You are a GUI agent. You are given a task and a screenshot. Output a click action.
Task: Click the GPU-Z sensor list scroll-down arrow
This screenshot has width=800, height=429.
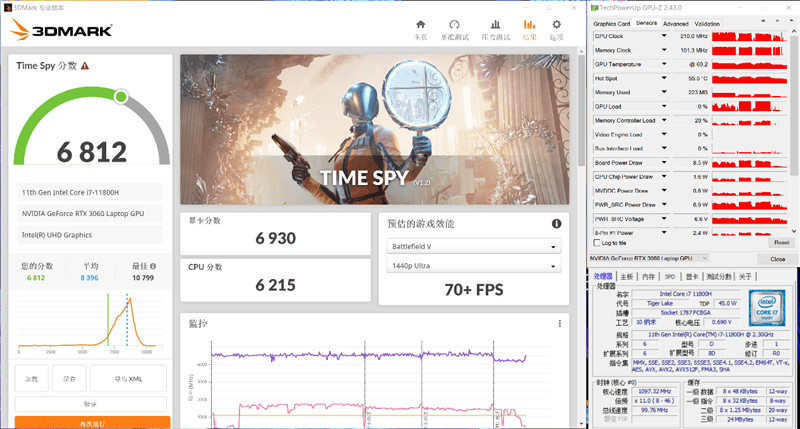pyautogui.click(x=794, y=231)
